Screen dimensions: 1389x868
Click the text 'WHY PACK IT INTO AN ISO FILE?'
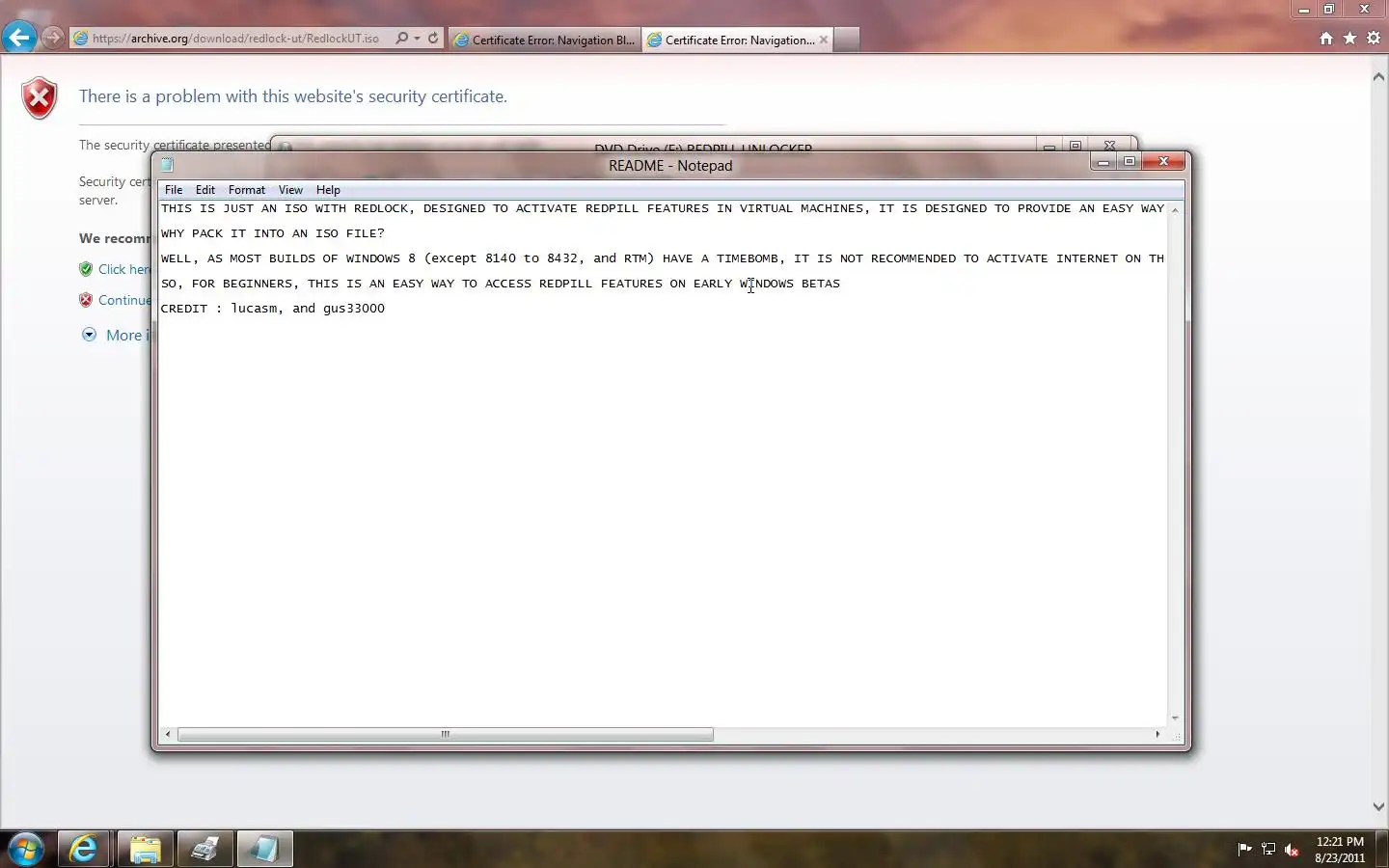click(x=273, y=233)
